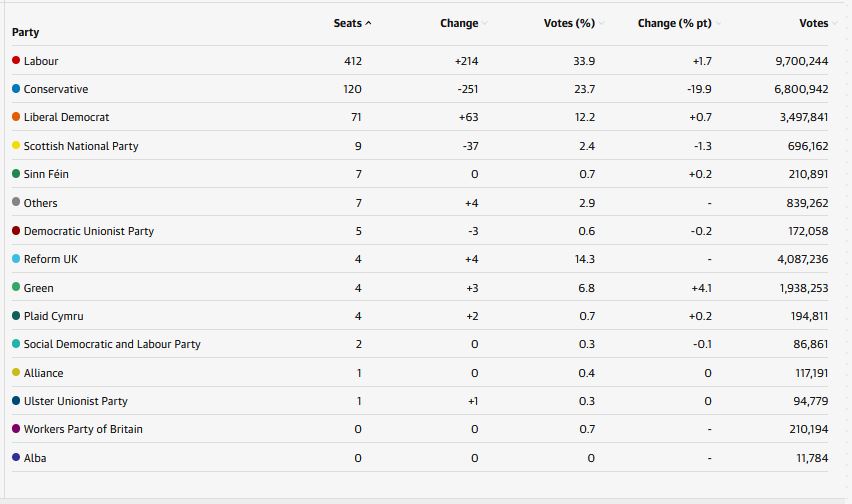Sort table by Votes (%) column
The height and width of the screenshot is (504, 852).
click(569, 24)
